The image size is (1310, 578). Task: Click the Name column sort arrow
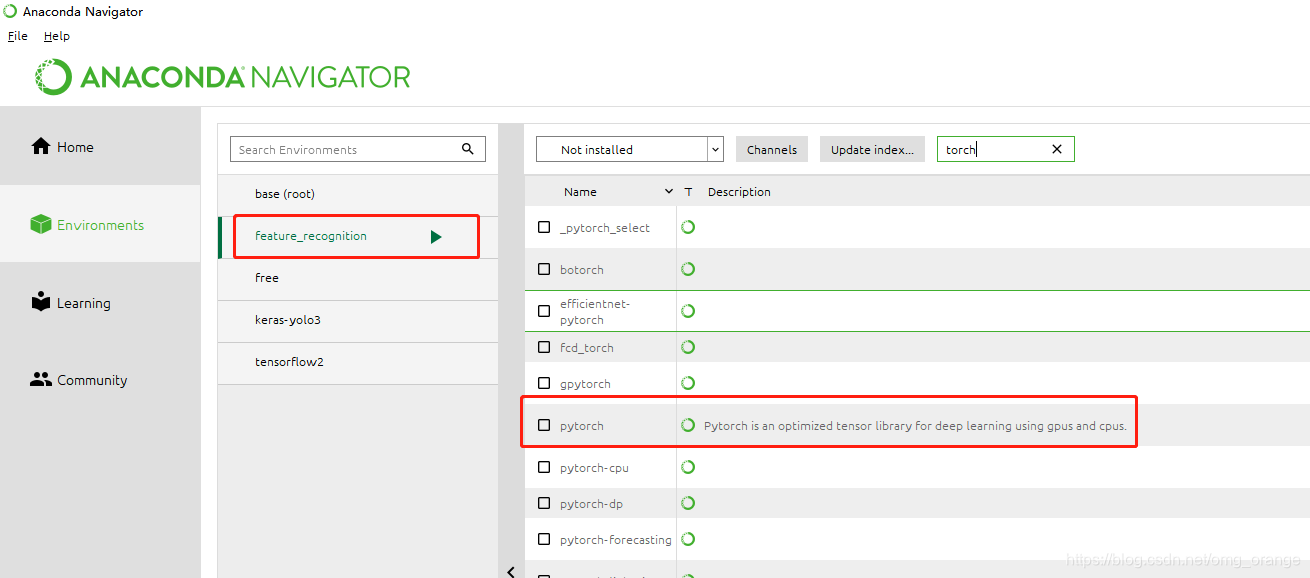click(x=669, y=192)
